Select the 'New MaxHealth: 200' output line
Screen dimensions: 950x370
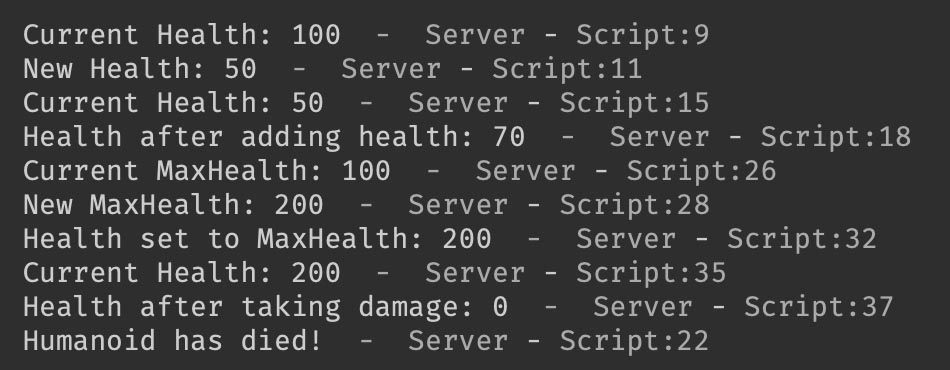coord(173,205)
